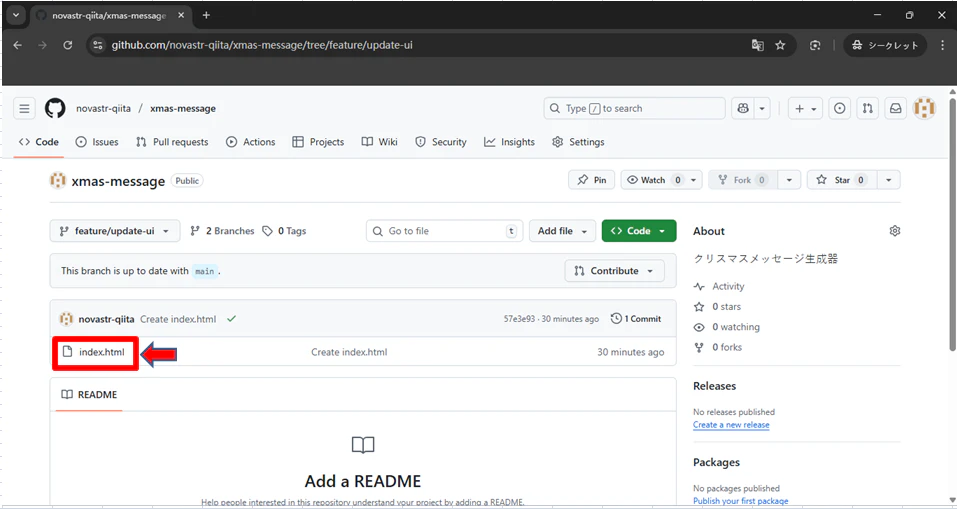The height and width of the screenshot is (509, 957).
Task: Open the Issues icon in header
Action: (840, 109)
